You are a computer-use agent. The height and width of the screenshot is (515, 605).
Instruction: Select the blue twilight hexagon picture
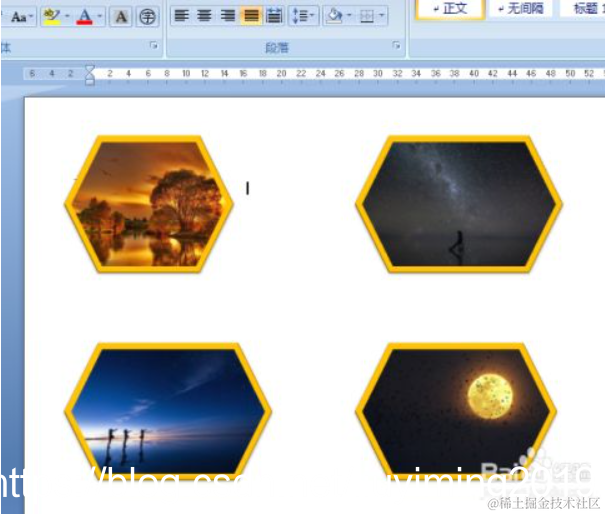[x=168, y=411]
